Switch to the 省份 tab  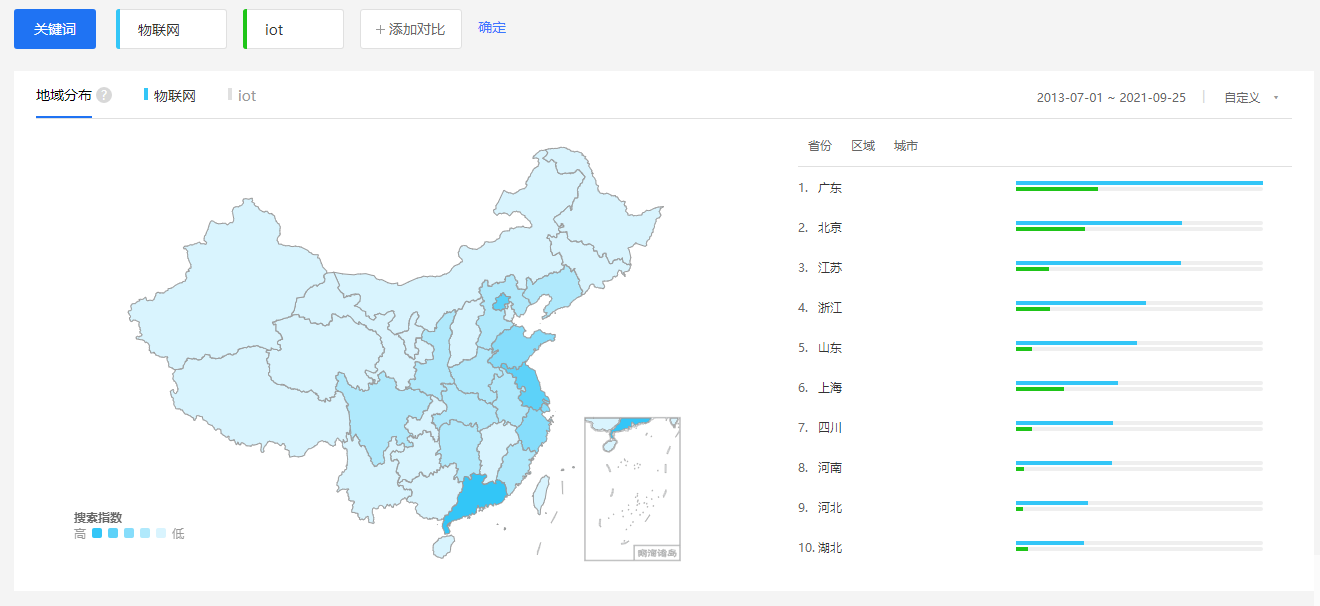pyautogui.click(x=819, y=146)
